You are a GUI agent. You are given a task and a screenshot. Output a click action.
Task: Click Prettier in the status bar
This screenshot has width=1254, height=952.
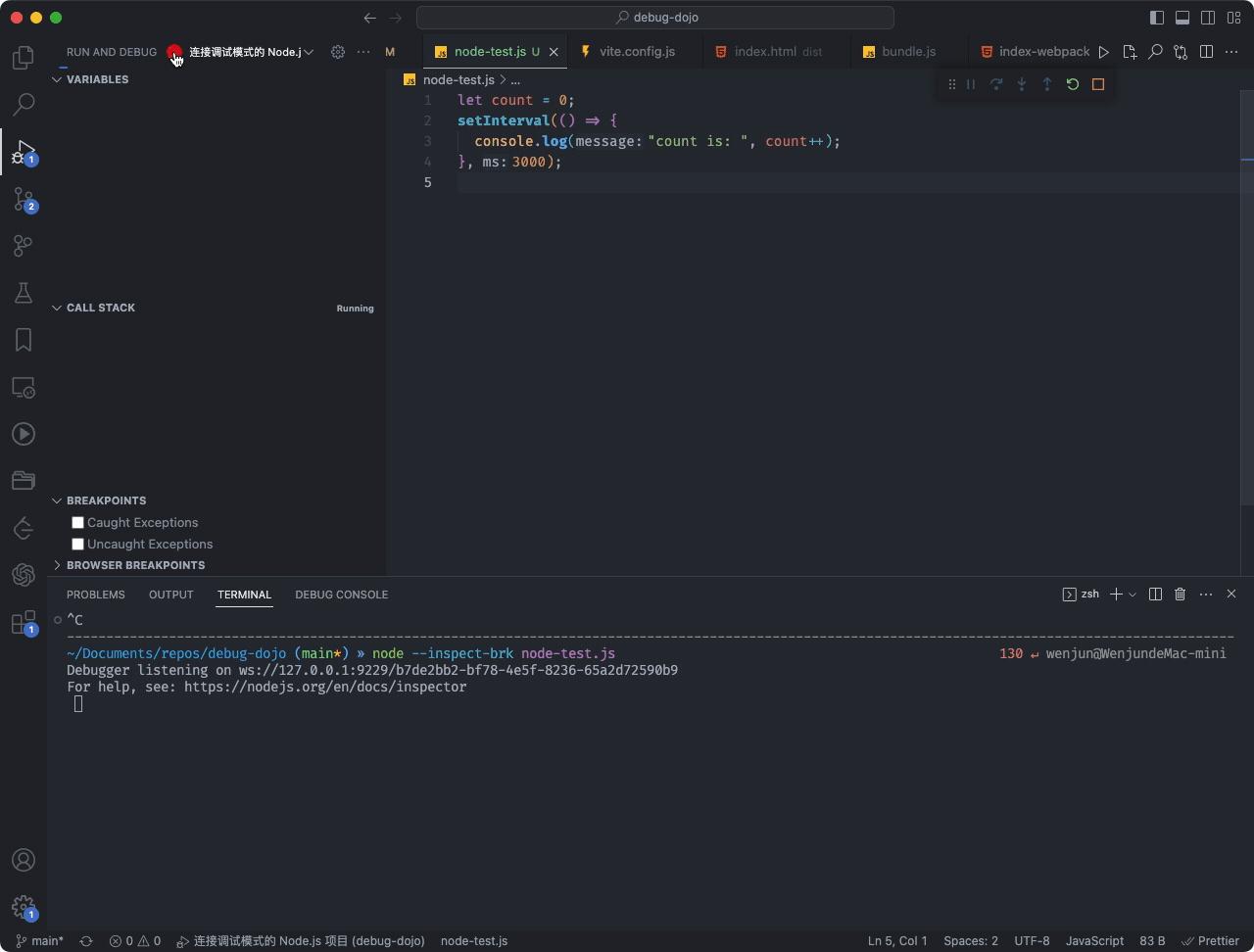click(1212, 941)
